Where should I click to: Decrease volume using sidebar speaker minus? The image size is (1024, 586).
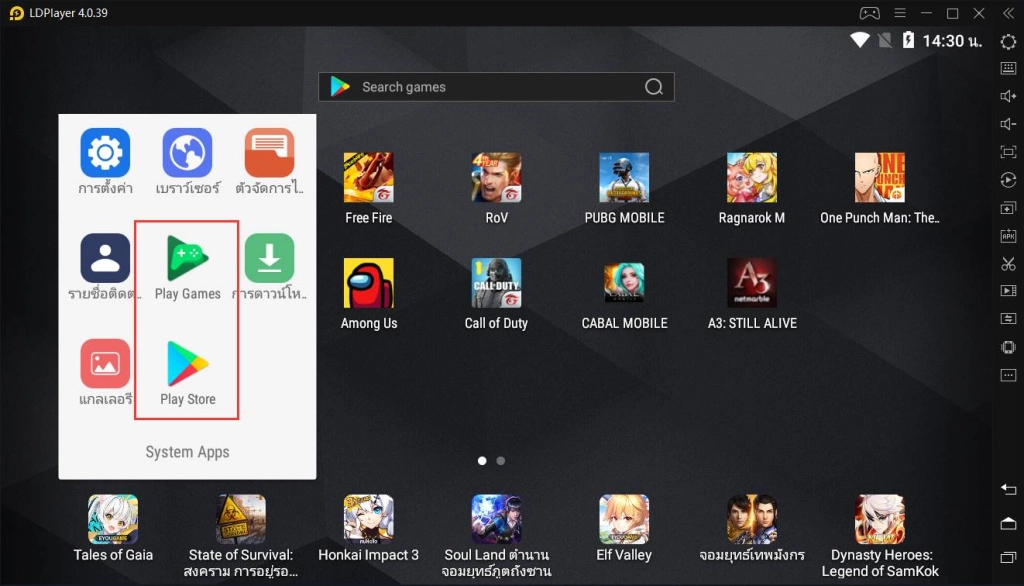pyautogui.click(x=1008, y=124)
